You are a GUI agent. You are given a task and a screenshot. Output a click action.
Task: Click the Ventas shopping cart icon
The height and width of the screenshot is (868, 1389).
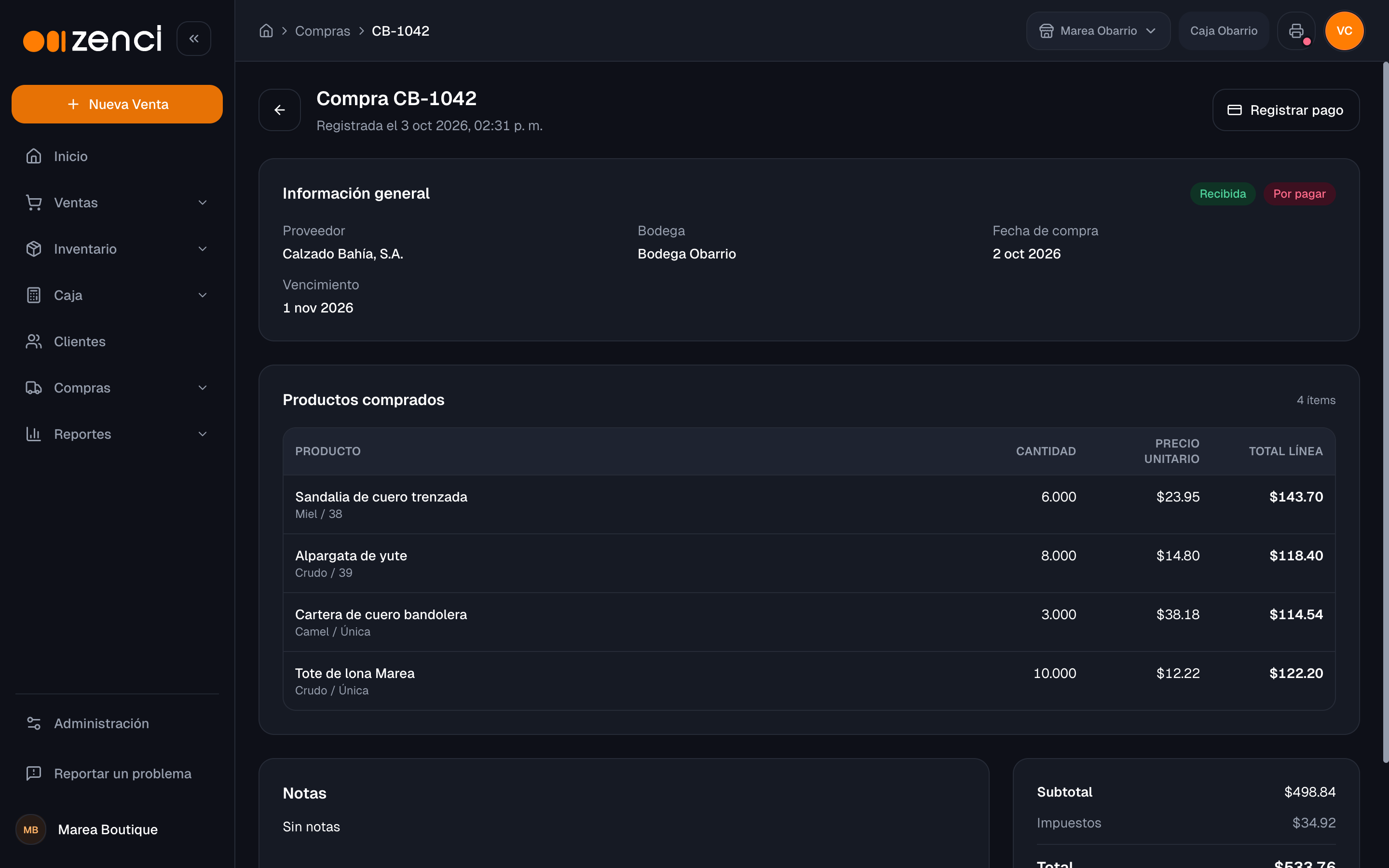(x=34, y=203)
